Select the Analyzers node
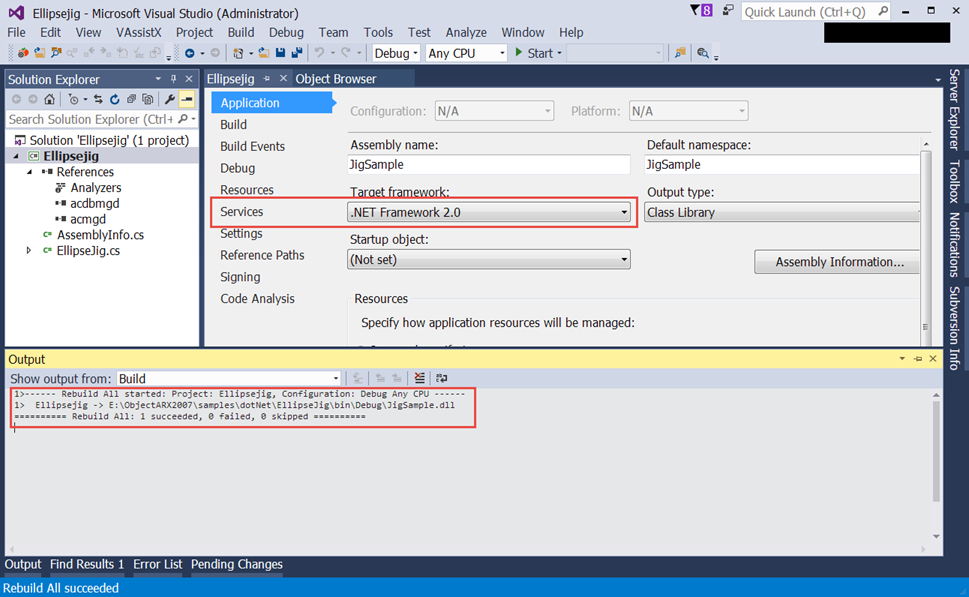 (96, 188)
